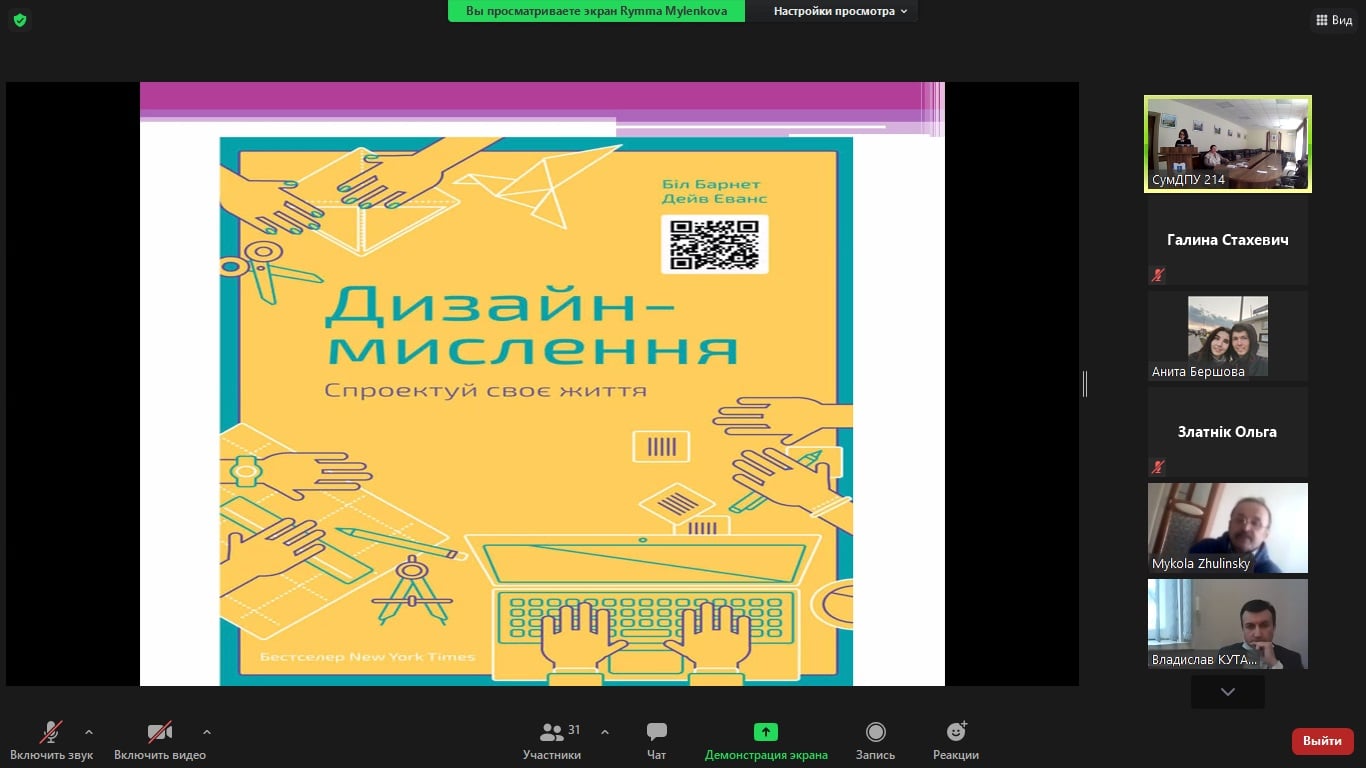The height and width of the screenshot is (768, 1366).
Task: Click the green encryption shield icon
Action: click(x=20, y=20)
